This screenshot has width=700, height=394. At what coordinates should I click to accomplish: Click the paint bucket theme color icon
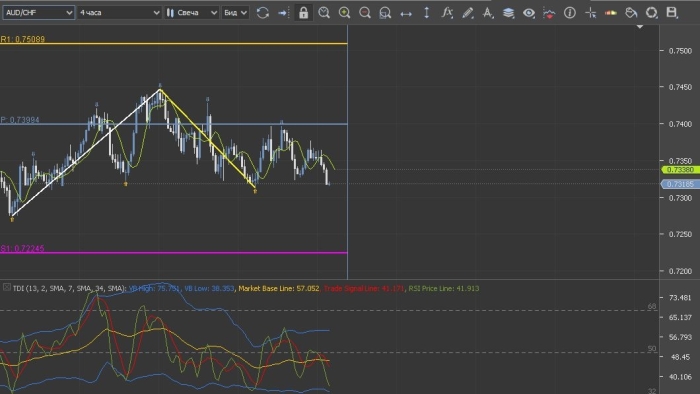click(631, 12)
